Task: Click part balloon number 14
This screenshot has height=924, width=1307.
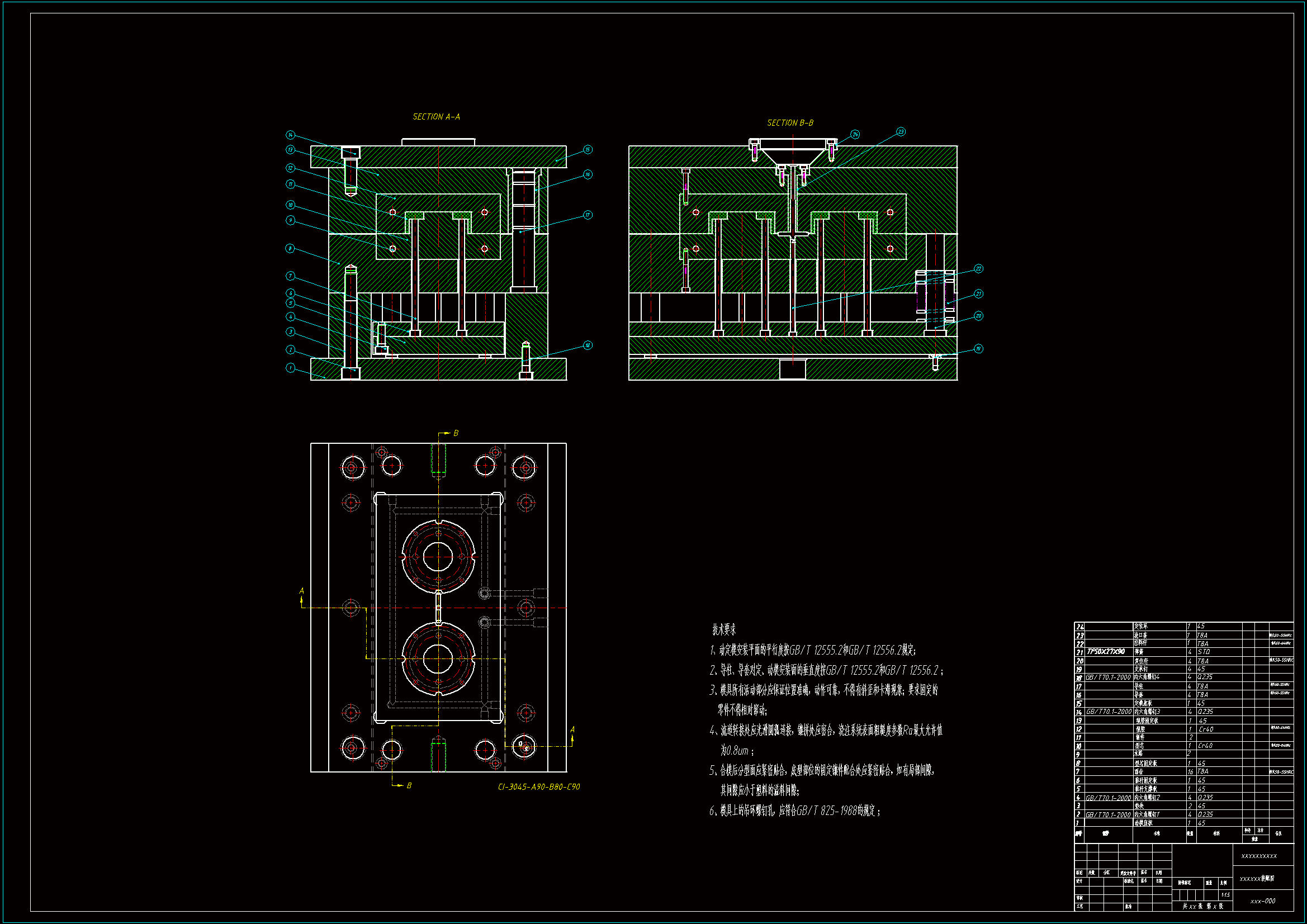Action: coord(290,135)
